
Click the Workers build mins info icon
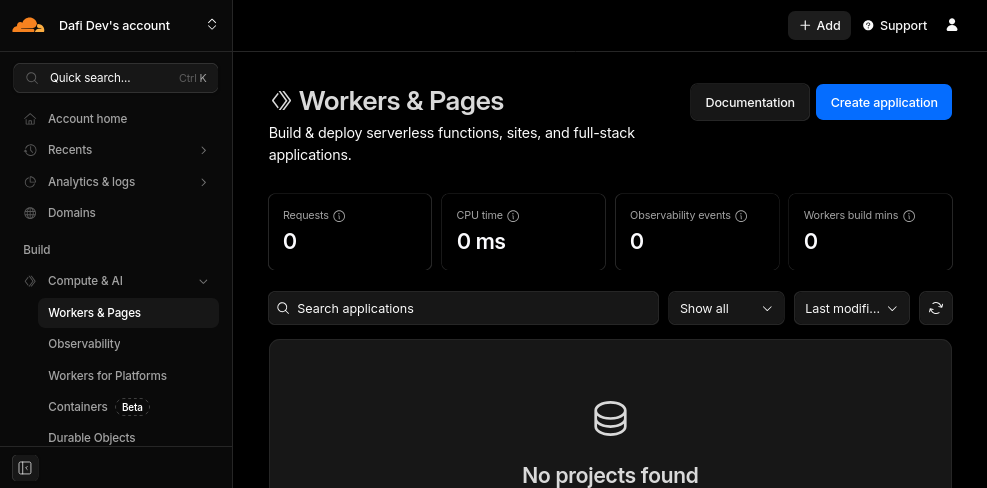click(x=909, y=216)
